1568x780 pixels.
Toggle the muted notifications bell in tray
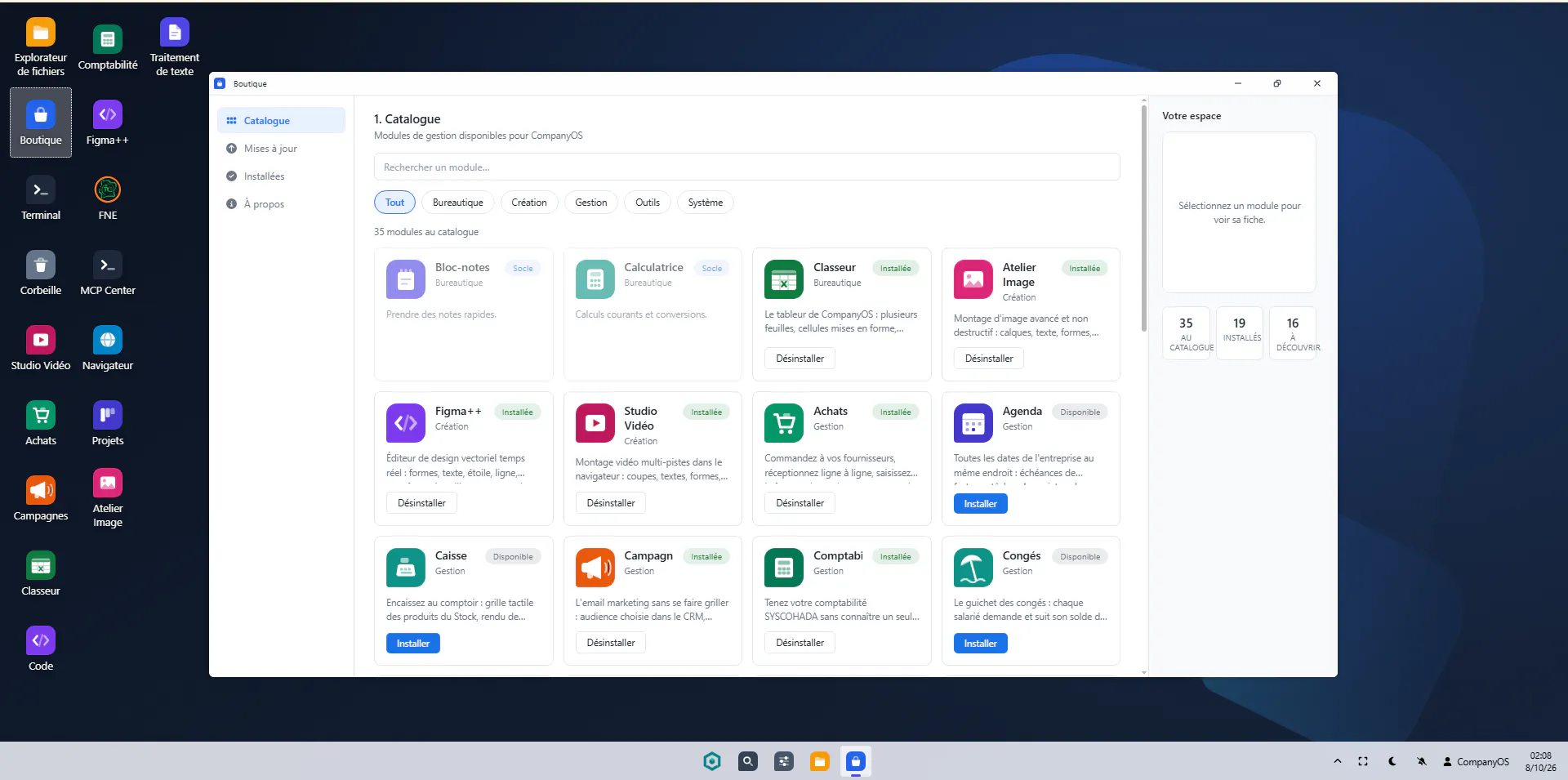click(x=1422, y=761)
